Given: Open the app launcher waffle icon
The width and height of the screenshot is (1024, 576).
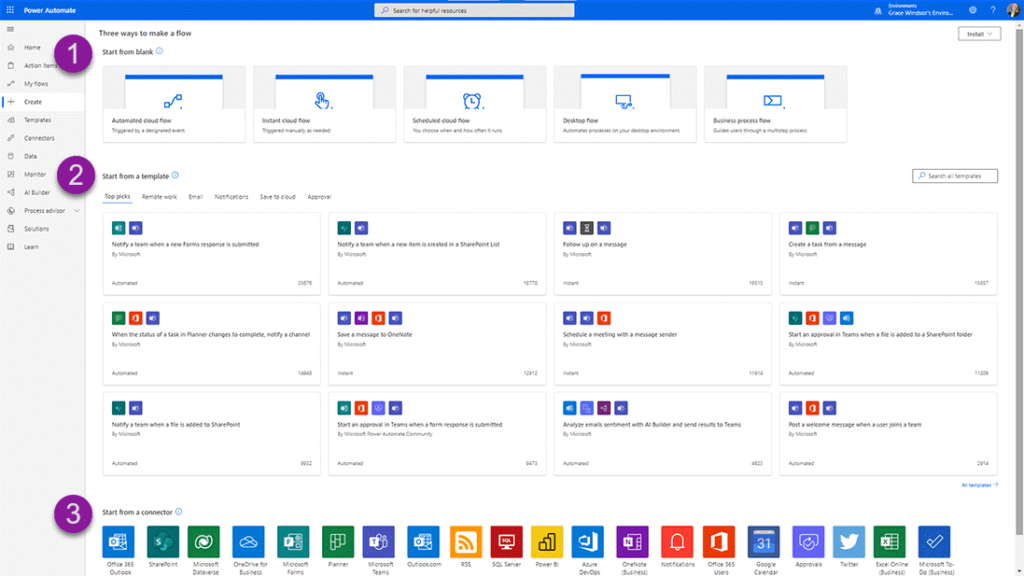Looking at the screenshot, I should click(10, 10).
